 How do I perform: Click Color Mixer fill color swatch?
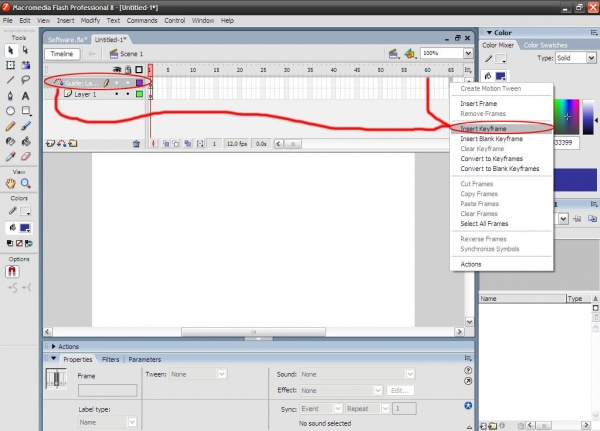click(x=501, y=76)
